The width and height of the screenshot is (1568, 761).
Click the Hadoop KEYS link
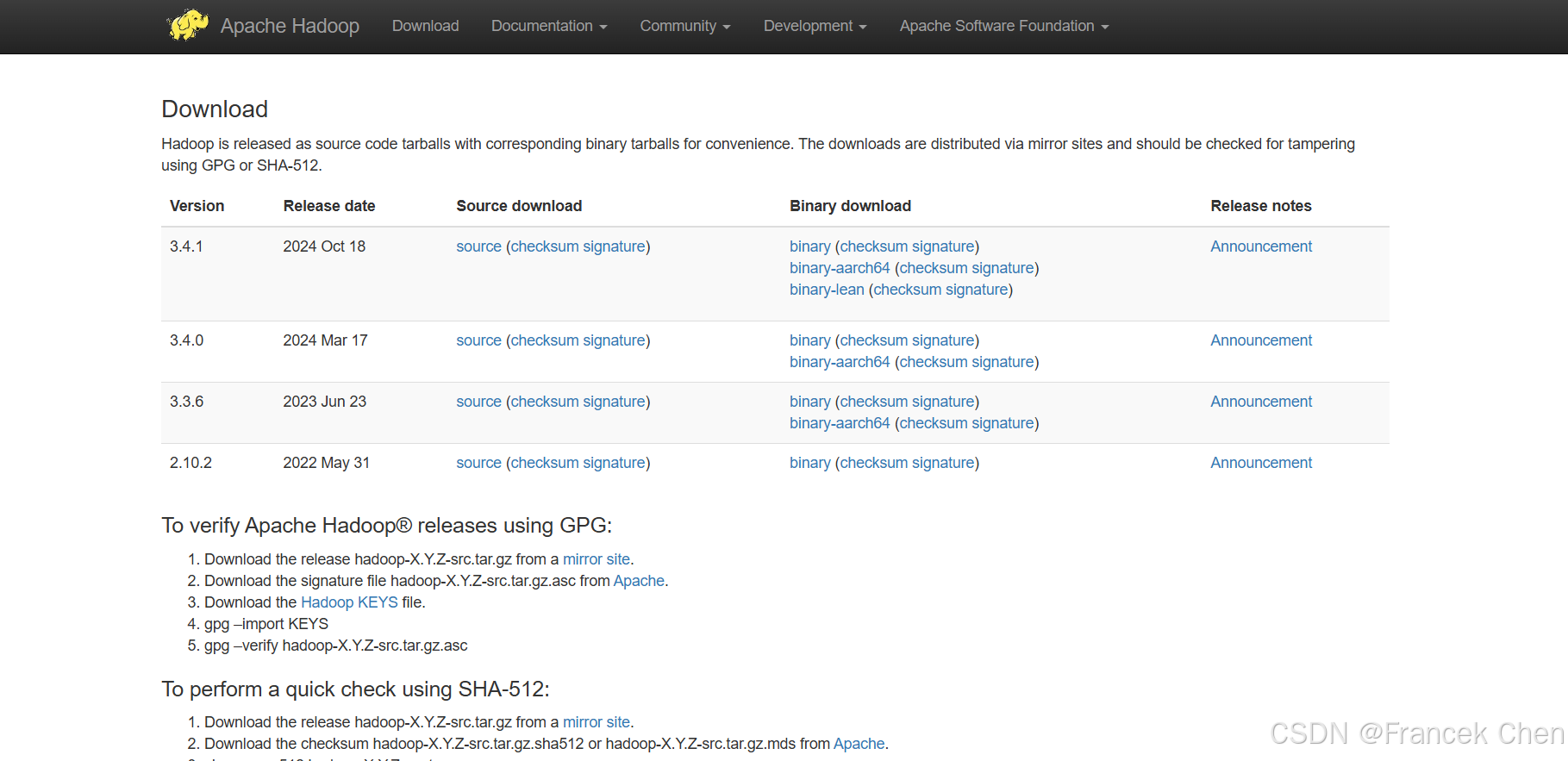[349, 602]
